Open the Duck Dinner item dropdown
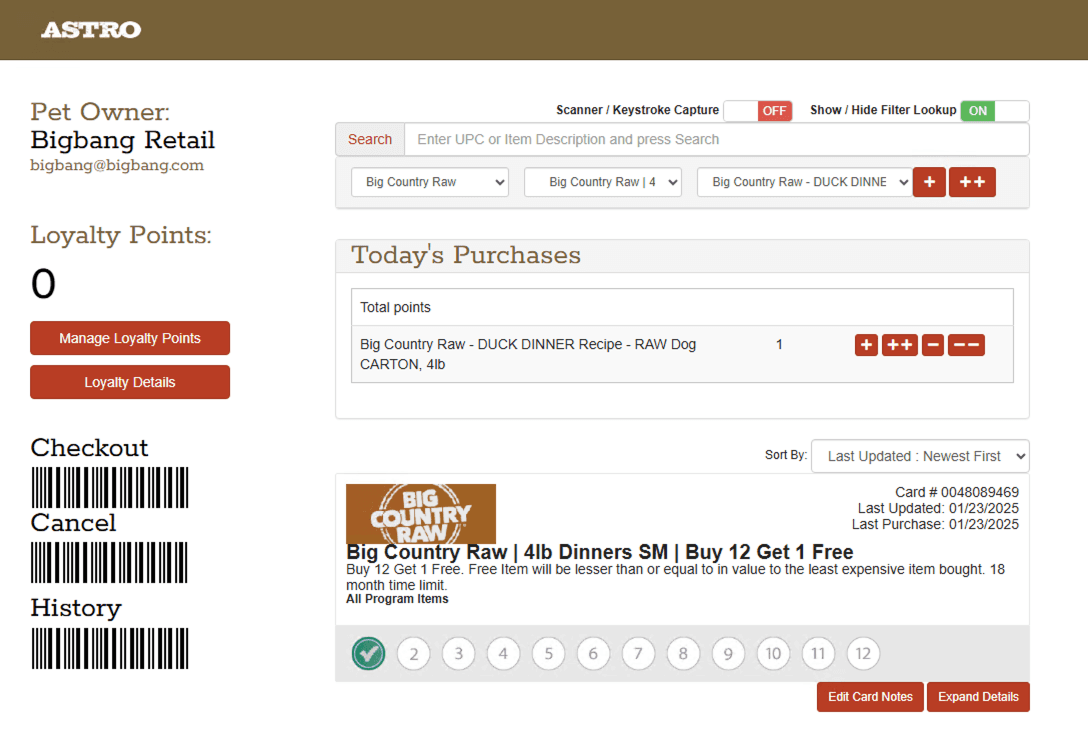1088x747 pixels. (x=805, y=182)
